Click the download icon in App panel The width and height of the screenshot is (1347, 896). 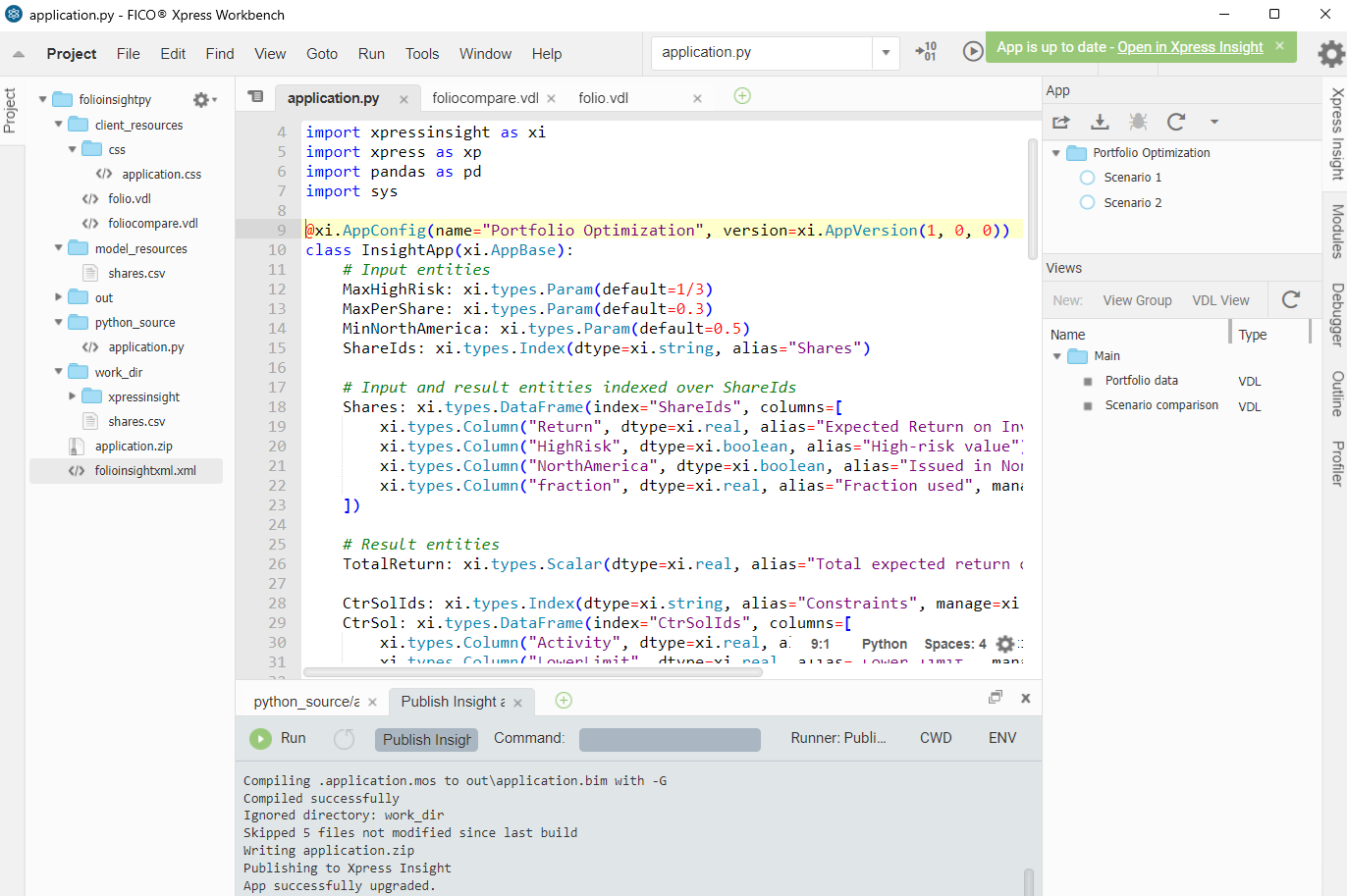1100,122
